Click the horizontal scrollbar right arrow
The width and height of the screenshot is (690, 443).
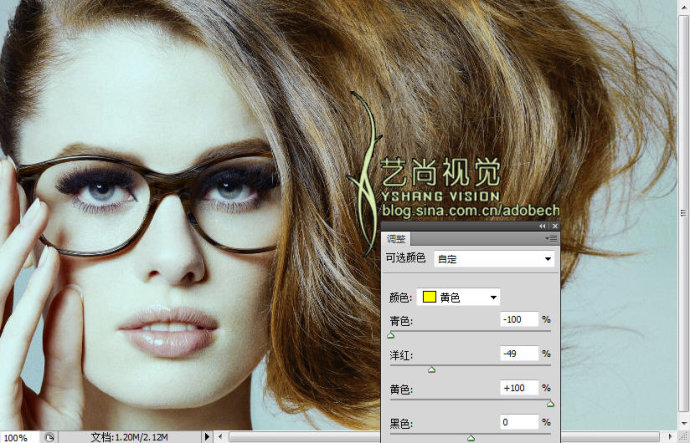point(670,437)
